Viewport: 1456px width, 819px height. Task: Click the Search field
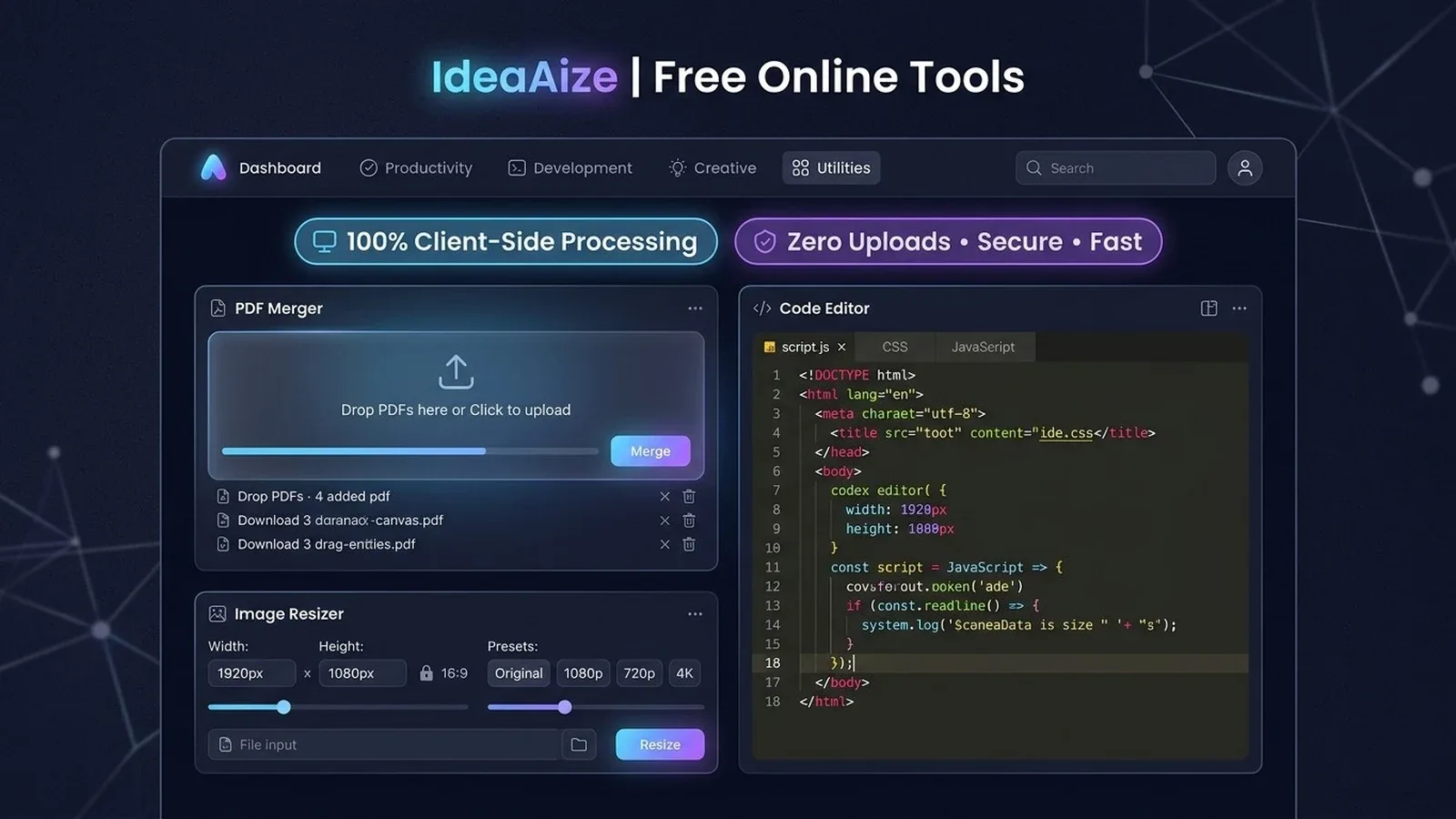1116,168
